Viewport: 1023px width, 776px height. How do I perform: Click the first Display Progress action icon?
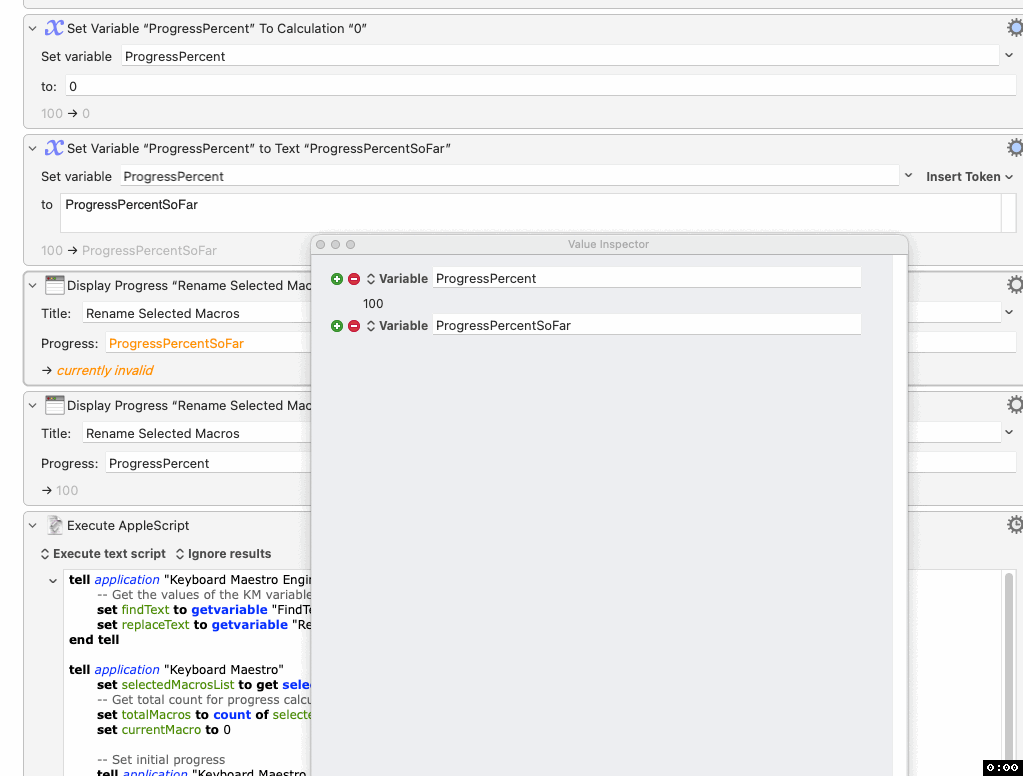55,285
